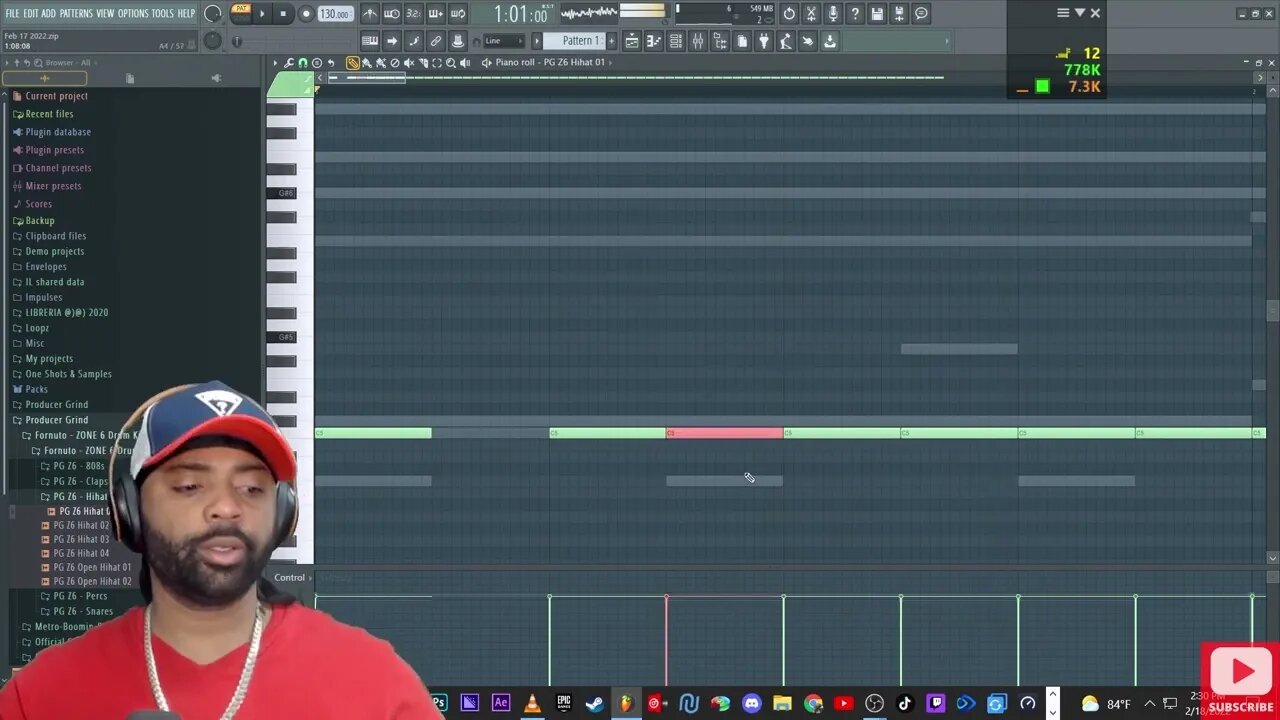This screenshot has width=1280, height=720.
Task: Open the PATTERNS menu
Action: [76, 13]
